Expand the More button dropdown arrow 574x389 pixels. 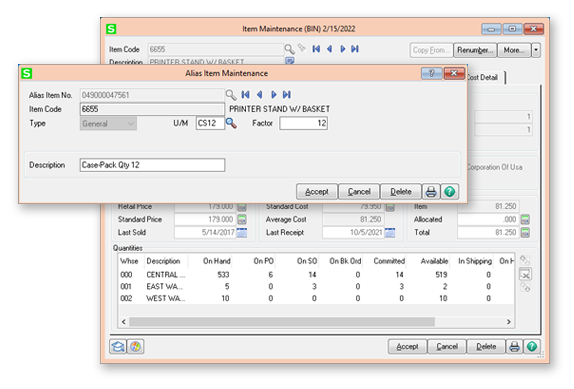coord(536,50)
